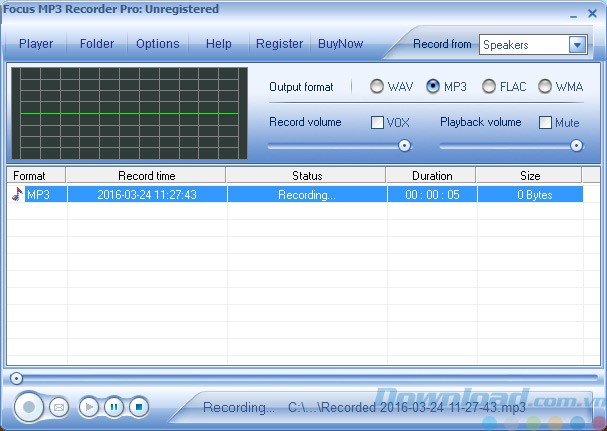Image resolution: width=607 pixels, height=431 pixels.
Task: Click the Size column header
Action: 530,175
